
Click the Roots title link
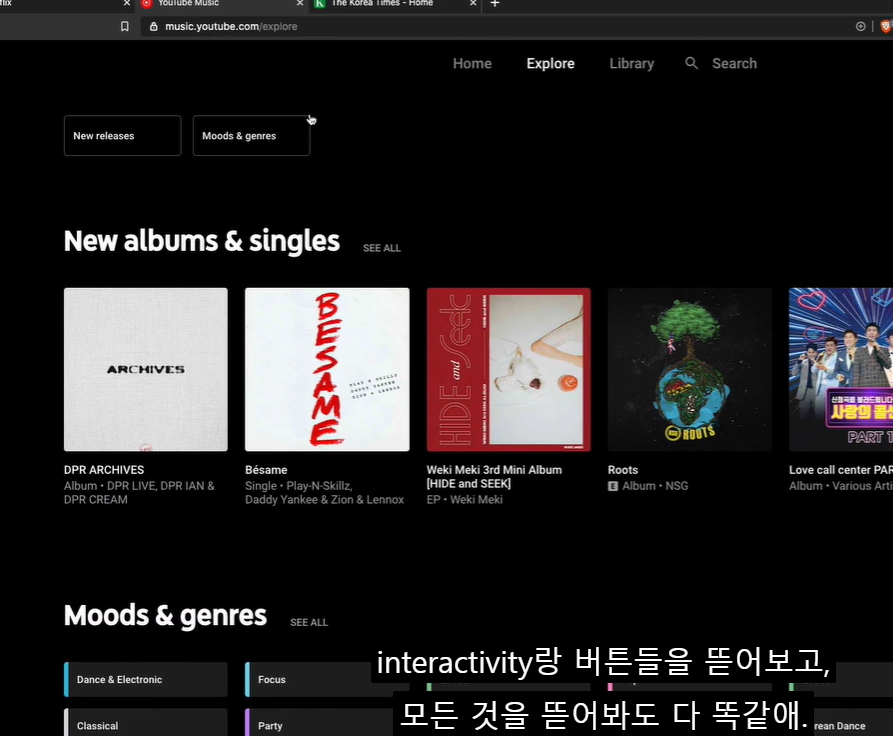(622, 470)
